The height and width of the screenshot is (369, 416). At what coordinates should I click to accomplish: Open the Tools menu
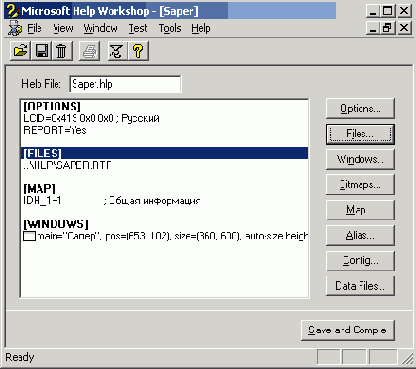coord(170,29)
